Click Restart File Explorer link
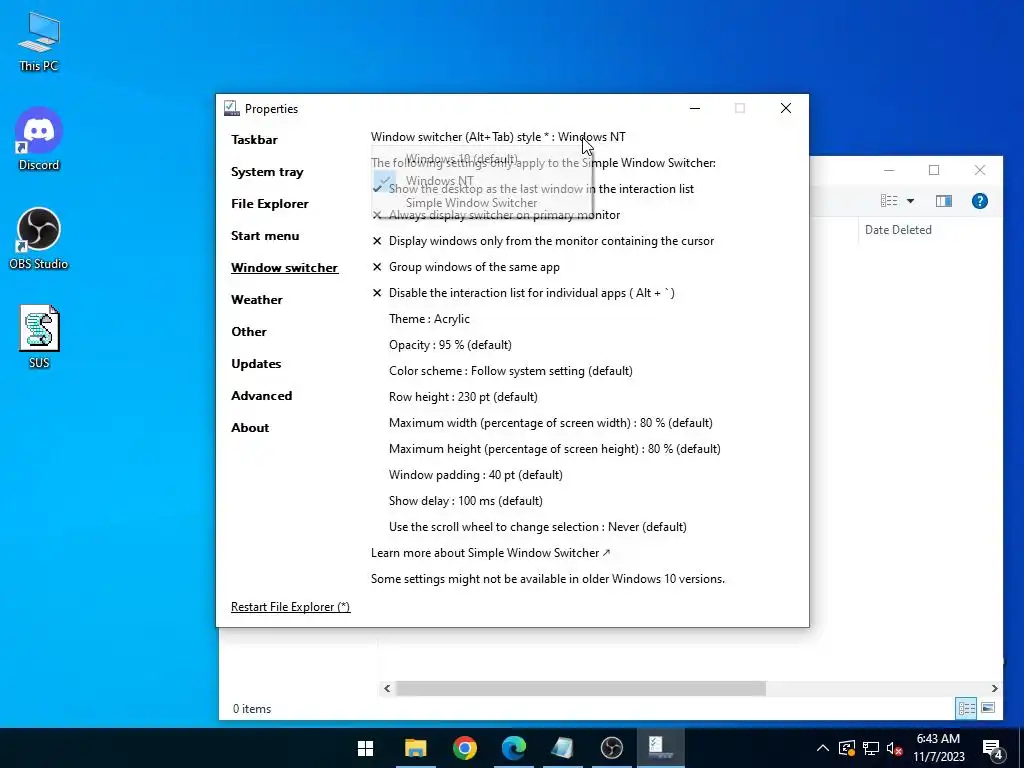The image size is (1024, 768). point(291,607)
